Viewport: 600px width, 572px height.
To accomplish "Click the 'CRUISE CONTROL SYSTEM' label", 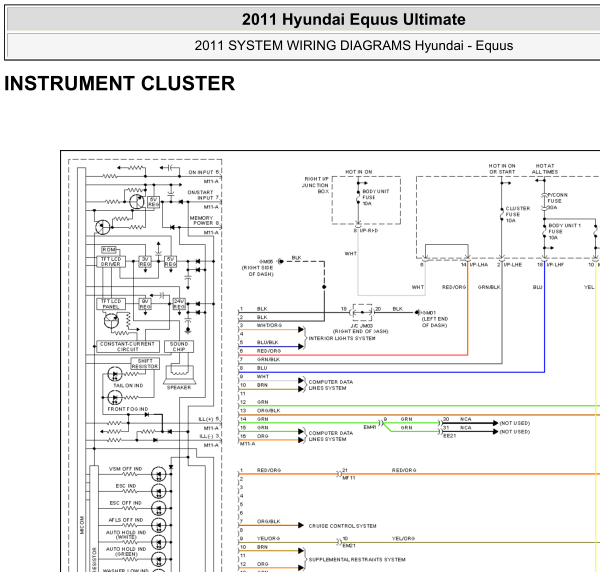I will 342,526.
